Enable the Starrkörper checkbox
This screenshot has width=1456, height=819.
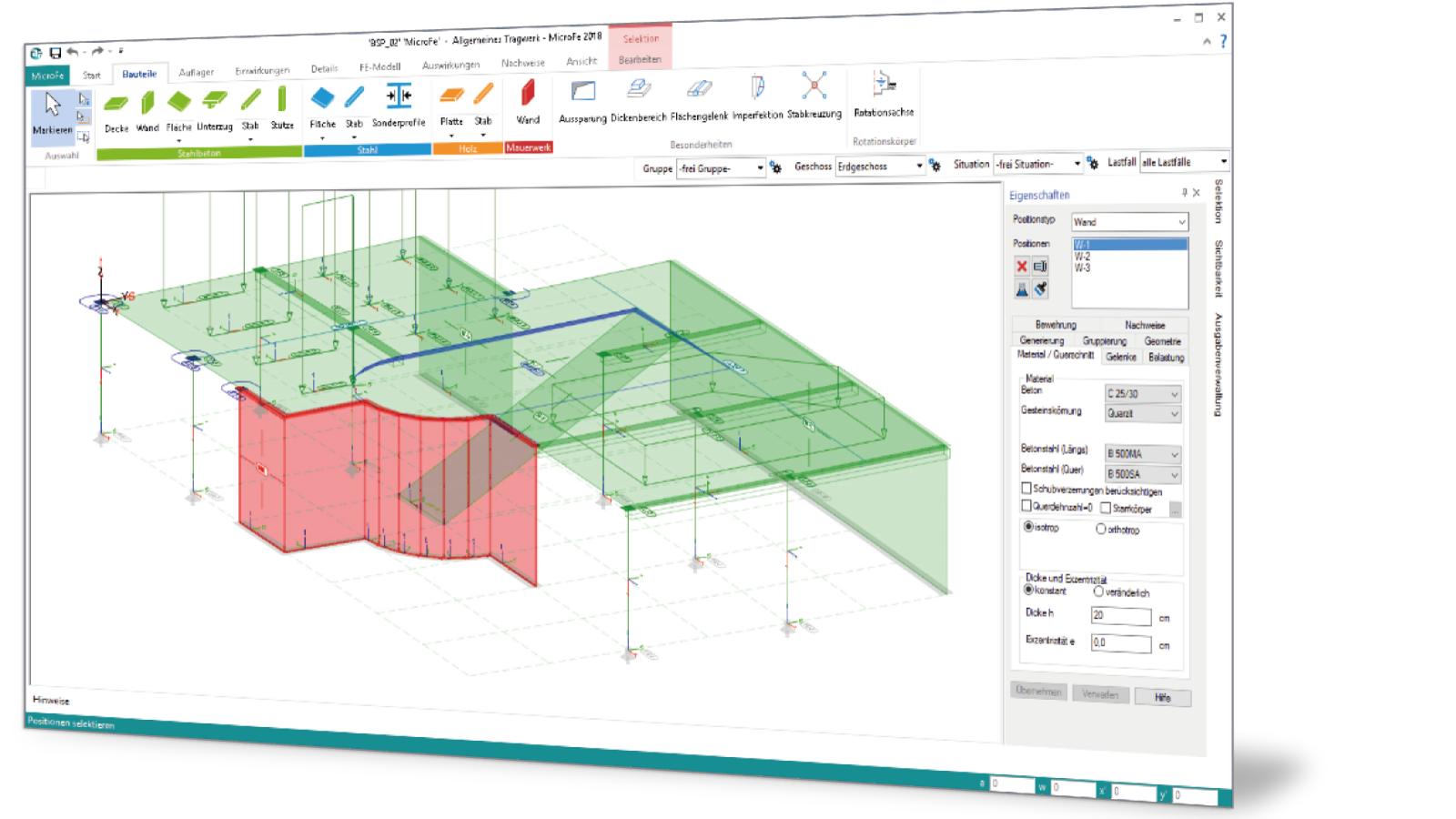click(1106, 508)
